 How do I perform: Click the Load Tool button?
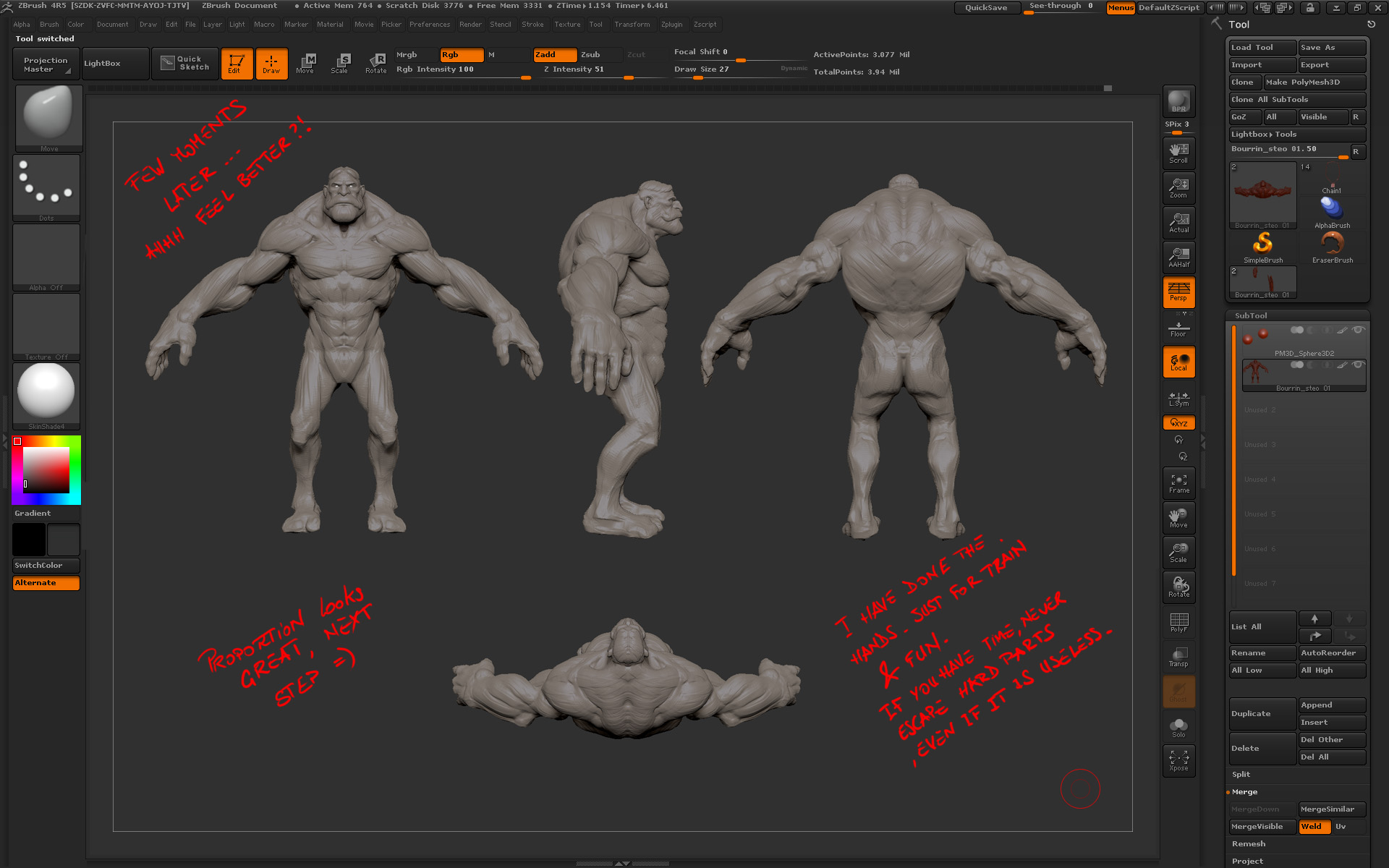[1263, 48]
